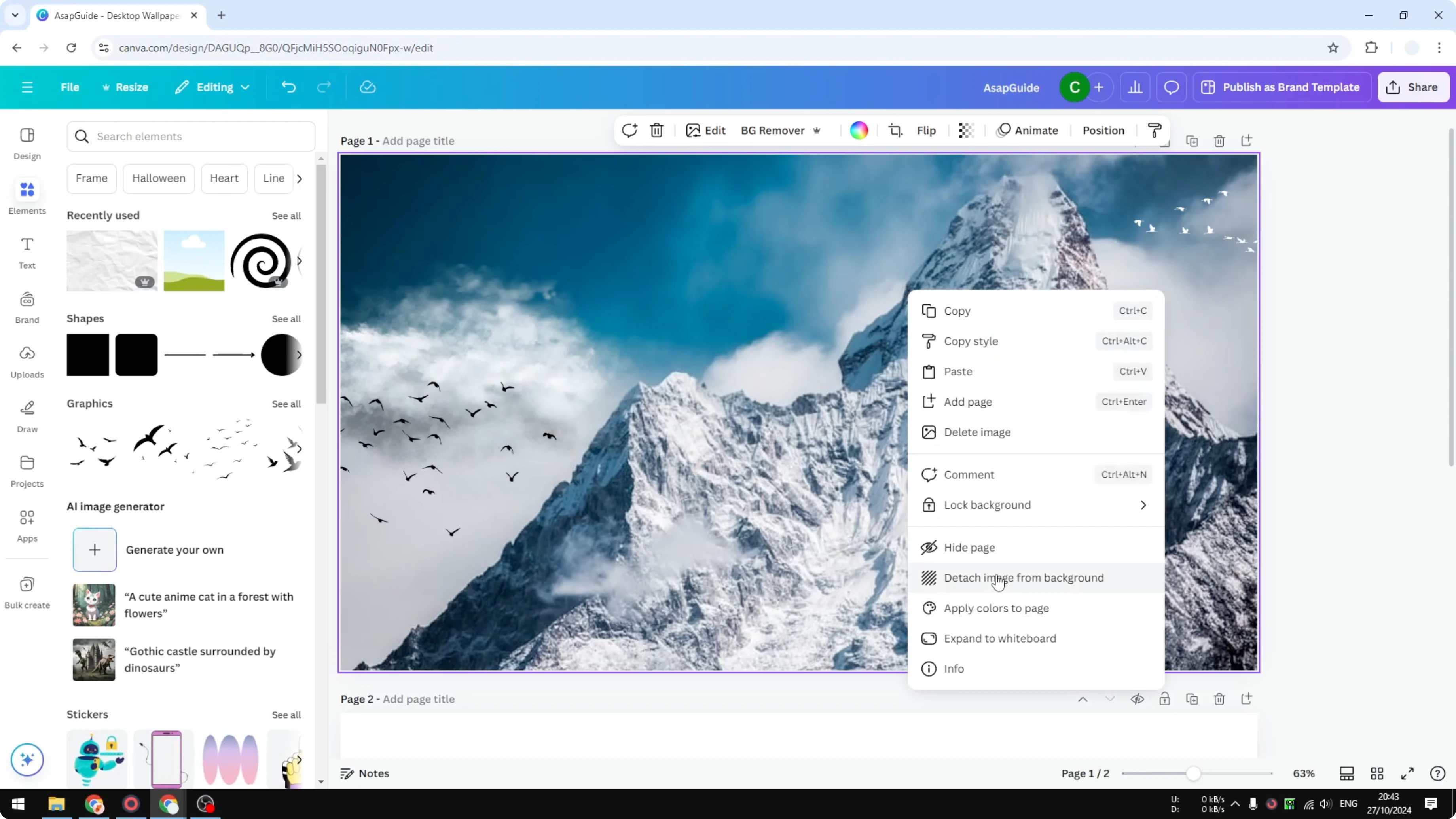
Task: Select Detach image from background
Action: point(1023,578)
